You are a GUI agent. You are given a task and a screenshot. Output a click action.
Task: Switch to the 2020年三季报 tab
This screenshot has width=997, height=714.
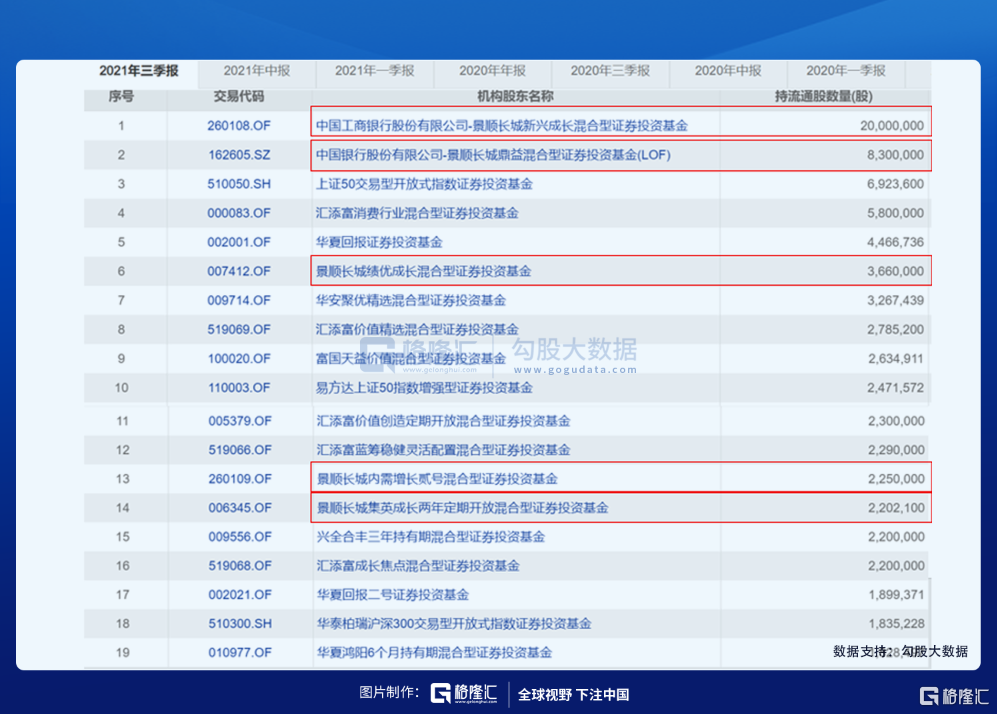click(610, 71)
